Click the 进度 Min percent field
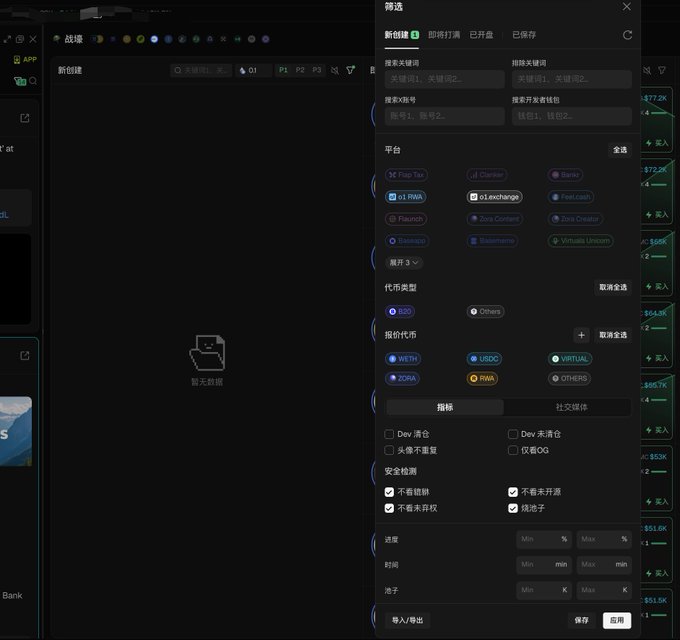The height and width of the screenshot is (640, 680). 544,539
